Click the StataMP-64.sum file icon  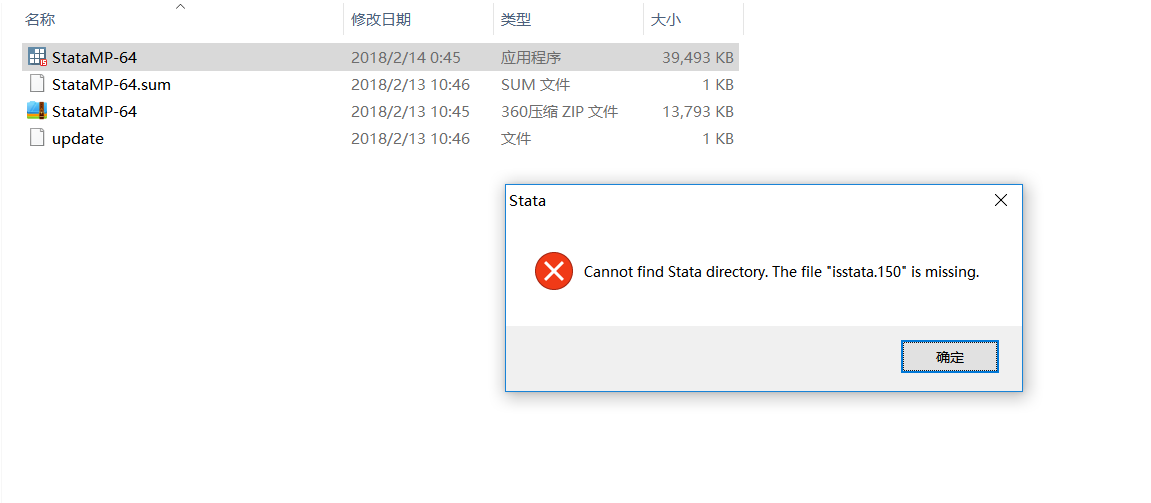pos(37,84)
